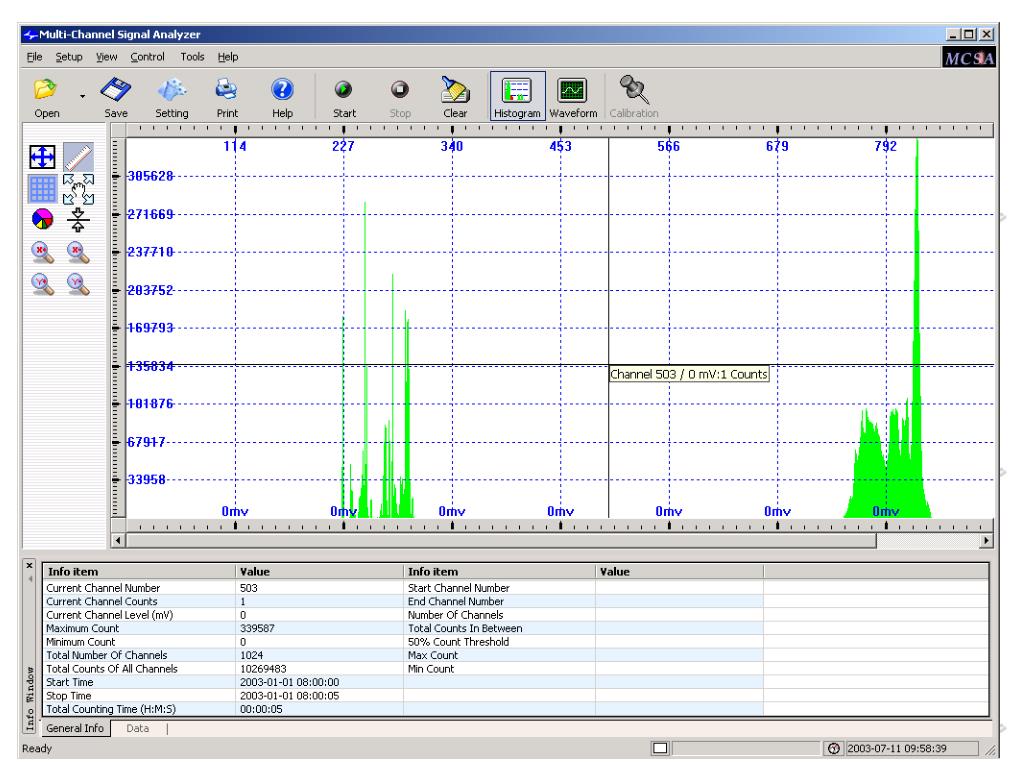Select the Maximum Count value 339587

pyautogui.click(x=257, y=628)
